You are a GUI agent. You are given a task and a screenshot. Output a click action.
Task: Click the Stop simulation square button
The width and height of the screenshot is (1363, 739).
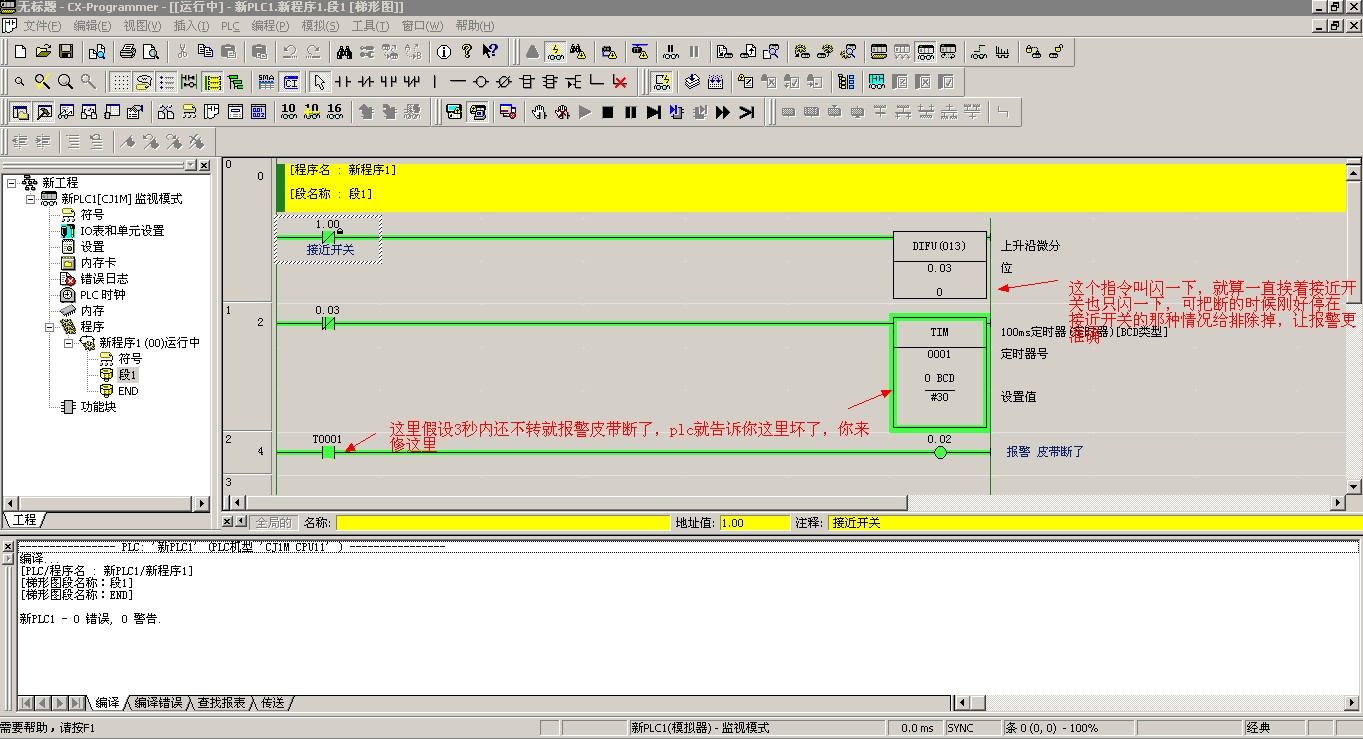point(607,112)
